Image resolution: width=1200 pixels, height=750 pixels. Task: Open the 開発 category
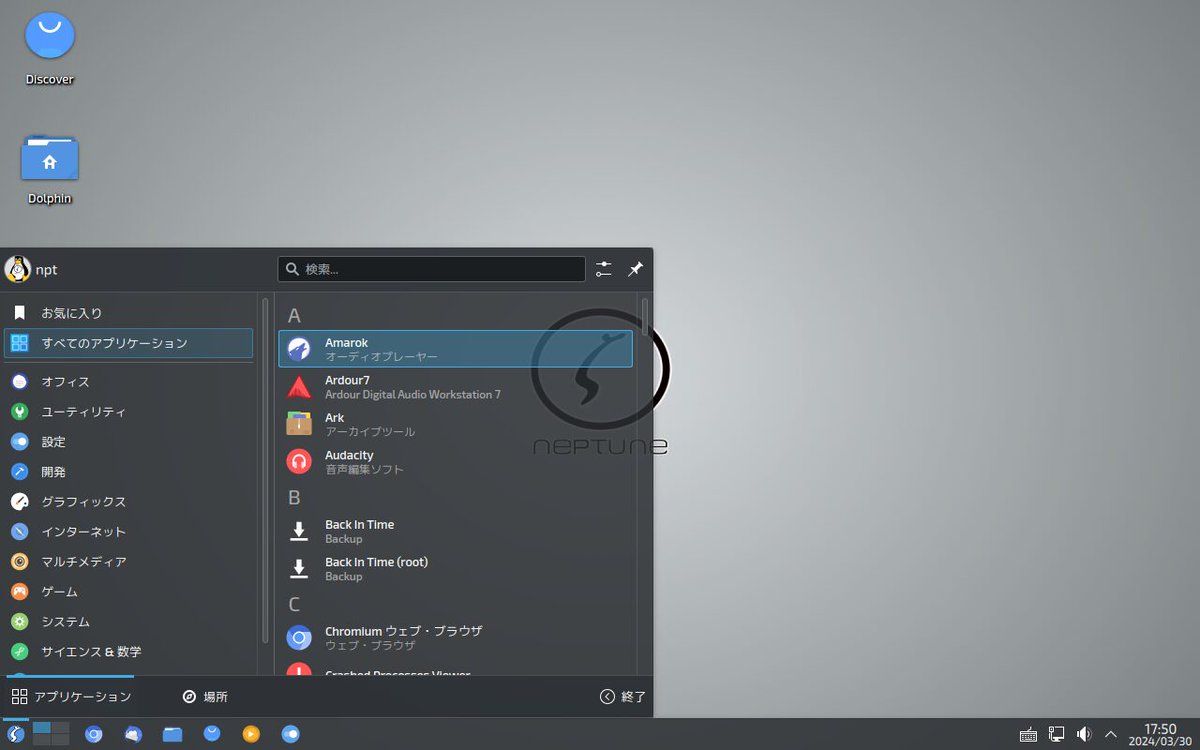pos(128,472)
